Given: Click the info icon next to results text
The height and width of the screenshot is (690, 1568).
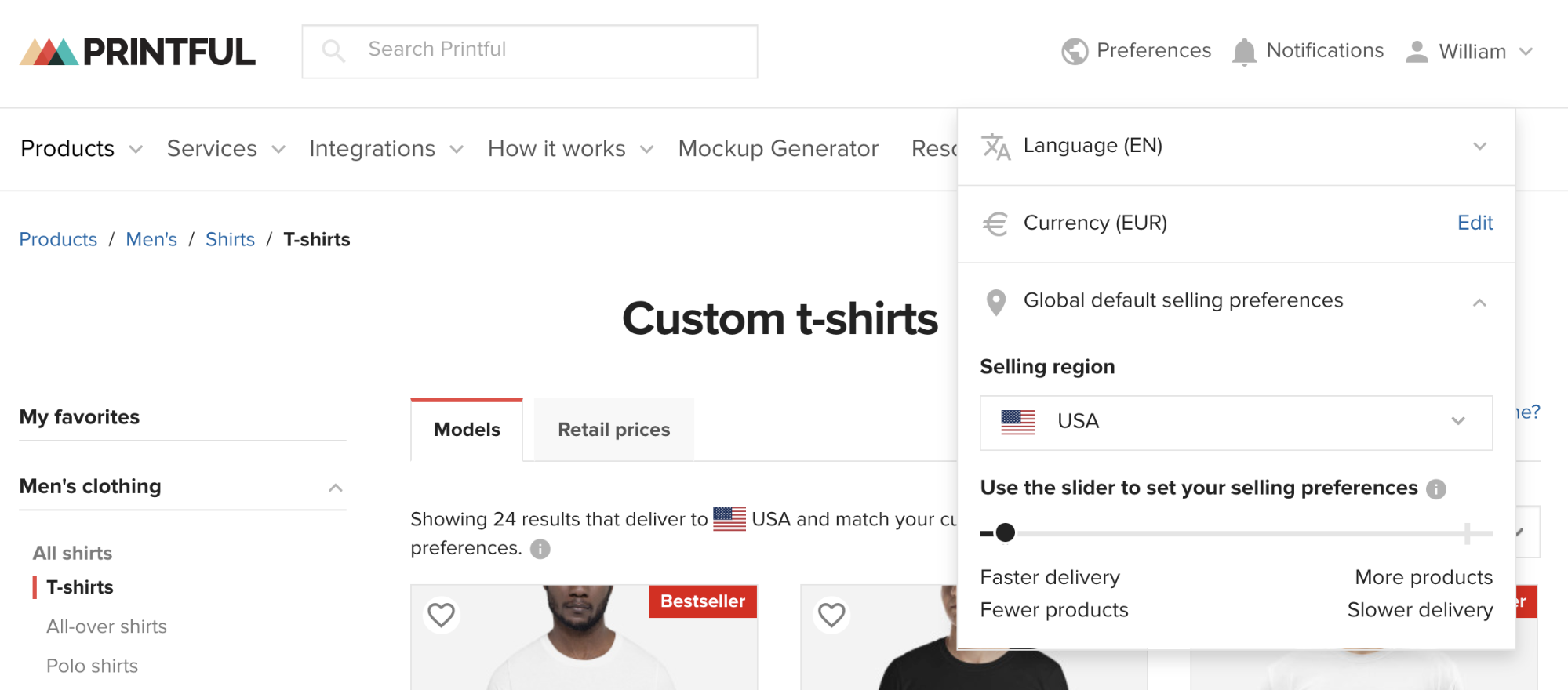Looking at the screenshot, I should [x=540, y=549].
